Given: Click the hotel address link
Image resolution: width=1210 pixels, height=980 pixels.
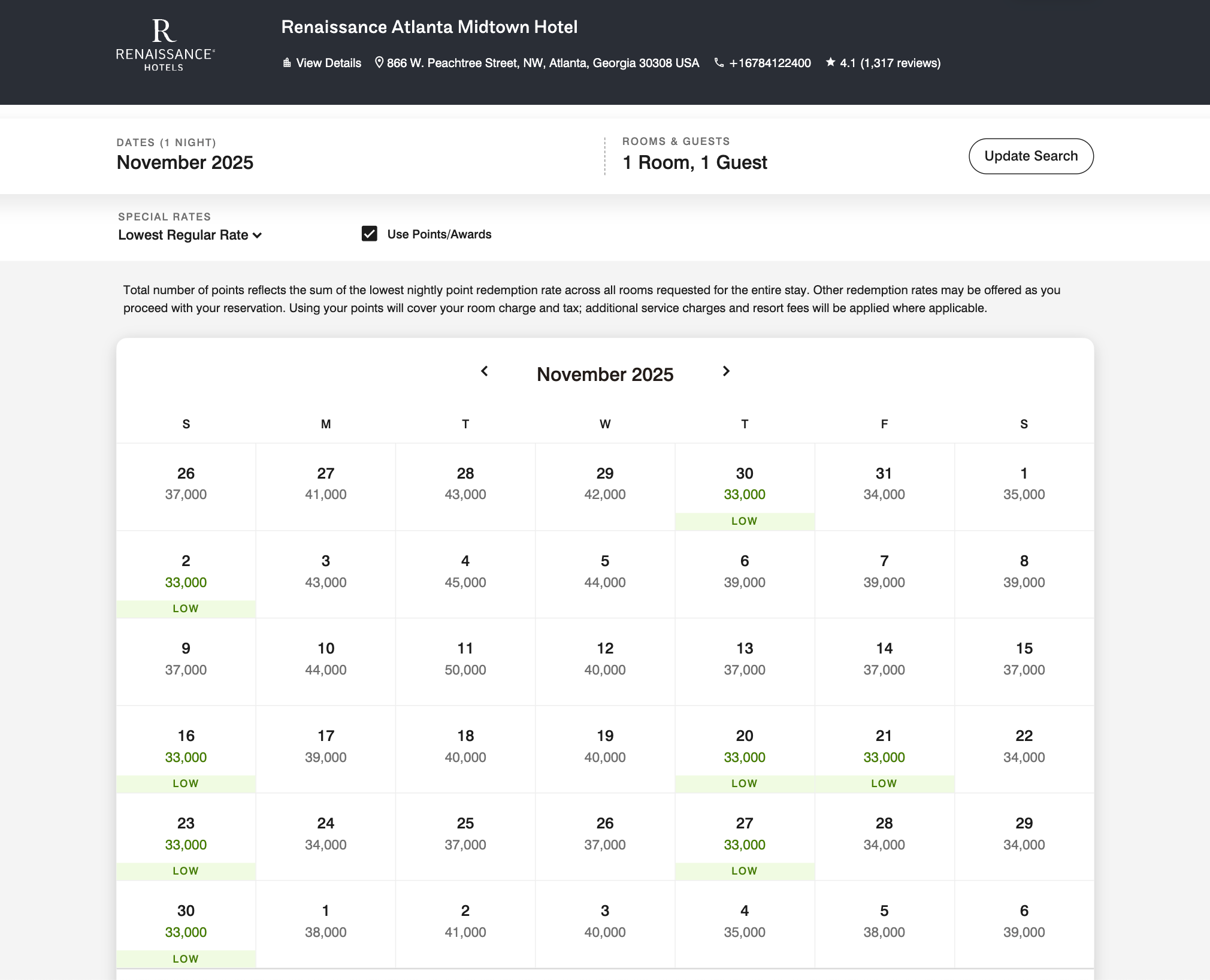Looking at the screenshot, I should click(543, 63).
